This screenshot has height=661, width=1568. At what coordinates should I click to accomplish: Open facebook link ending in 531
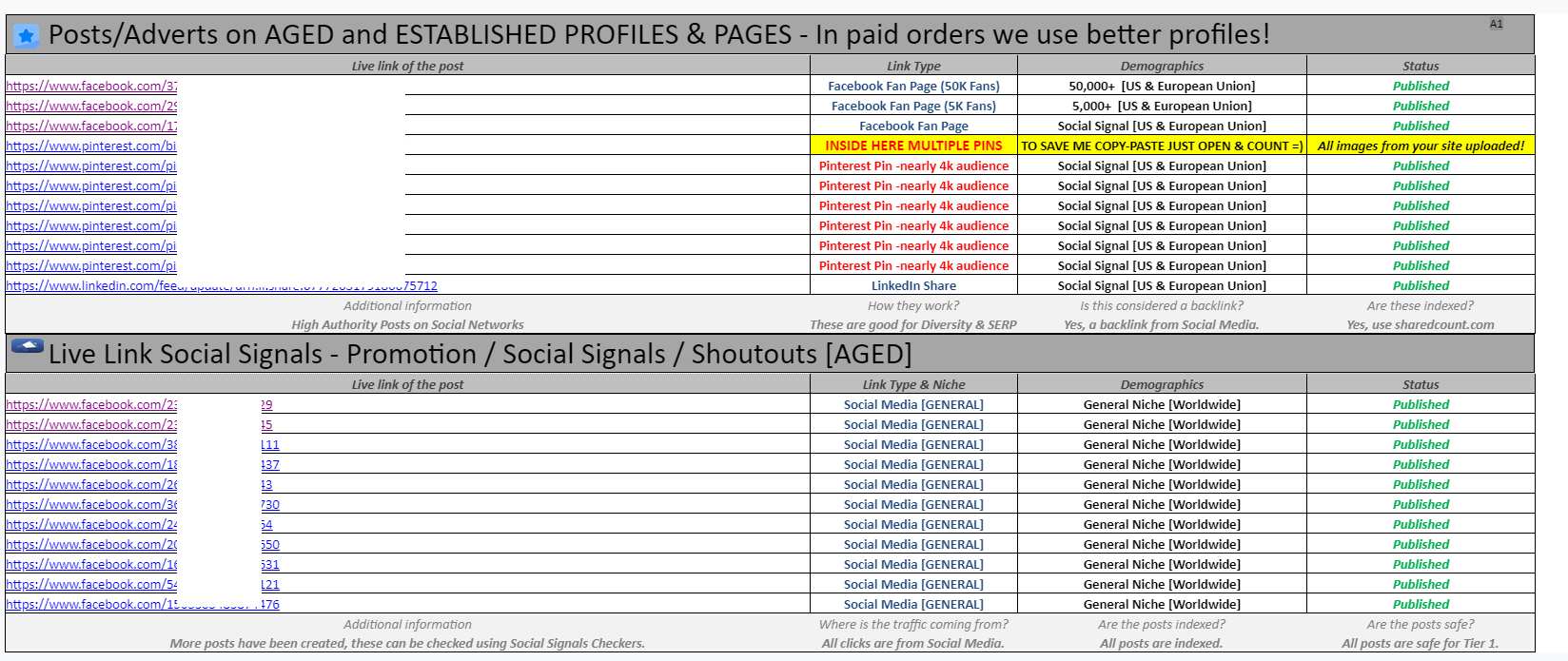pos(143,564)
